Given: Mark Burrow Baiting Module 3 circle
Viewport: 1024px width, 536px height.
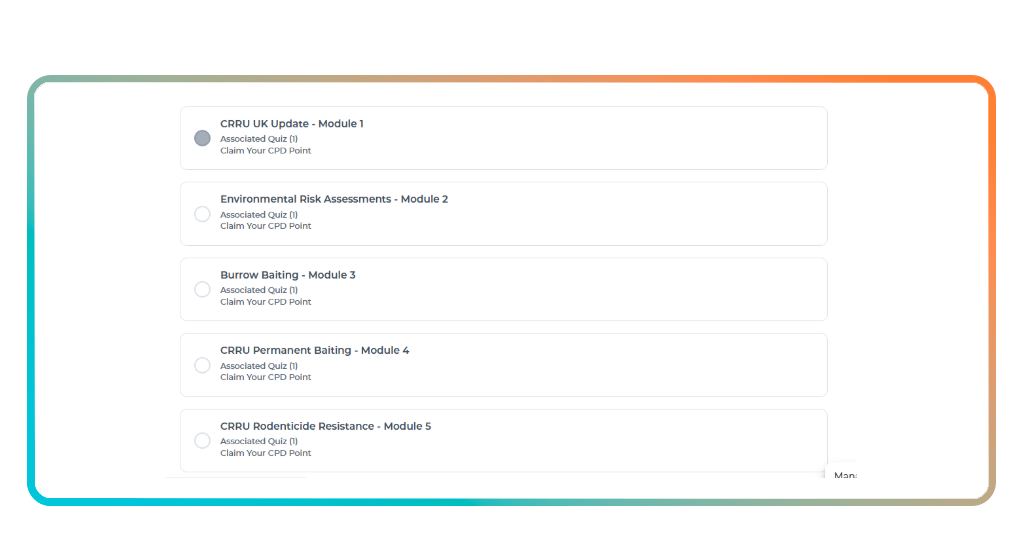Looking at the screenshot, I should [x=202, y=289].
